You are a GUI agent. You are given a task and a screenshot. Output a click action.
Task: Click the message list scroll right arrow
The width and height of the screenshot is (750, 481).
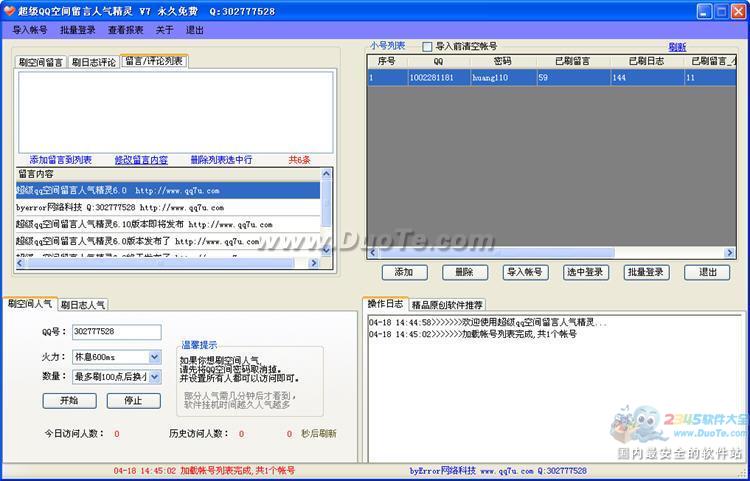314,262
